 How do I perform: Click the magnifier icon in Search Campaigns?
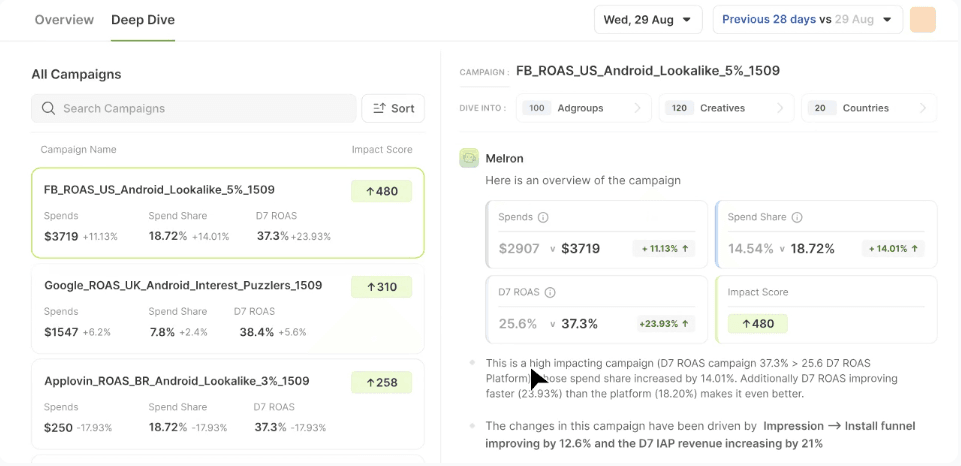(x=48, y=108)
